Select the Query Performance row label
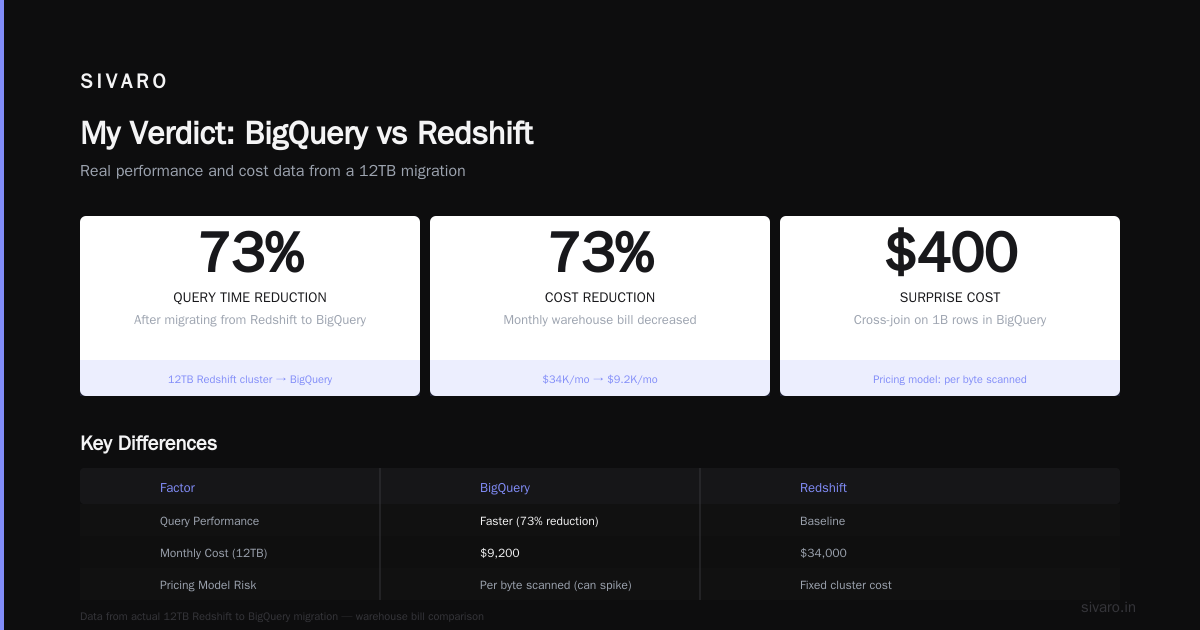Viewport: 1200px width, 630px height. (209, 521)
